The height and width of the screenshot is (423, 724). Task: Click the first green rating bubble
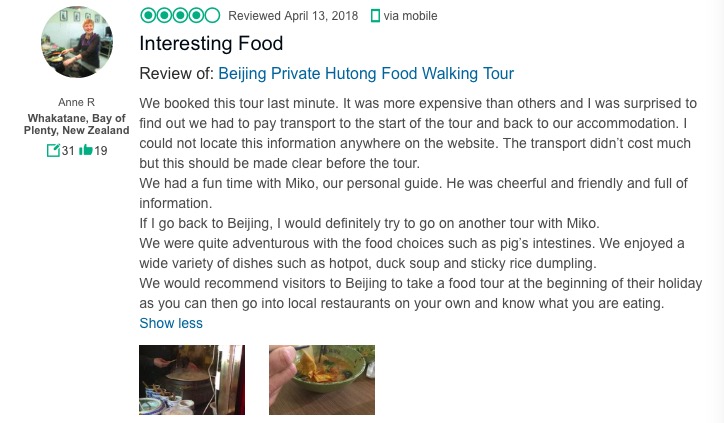[148, 15]
